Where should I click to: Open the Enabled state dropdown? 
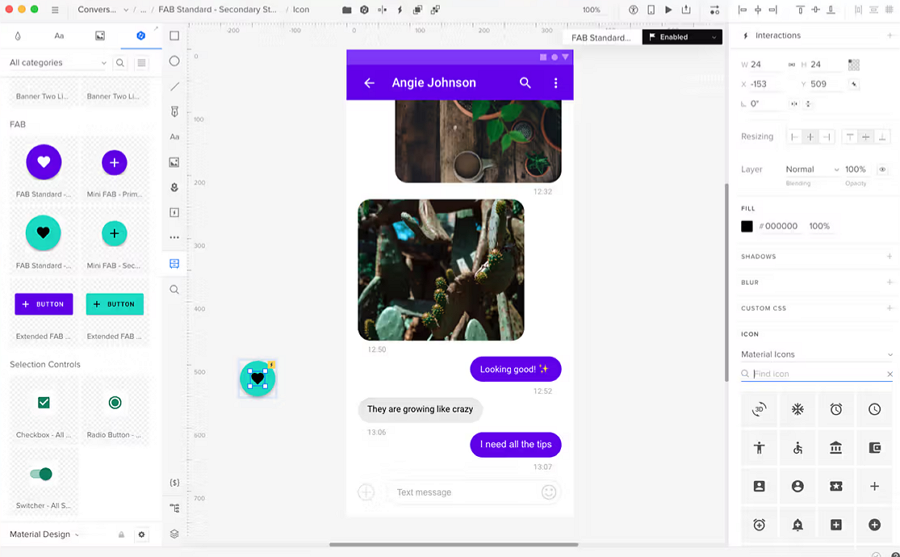(682, 37)
